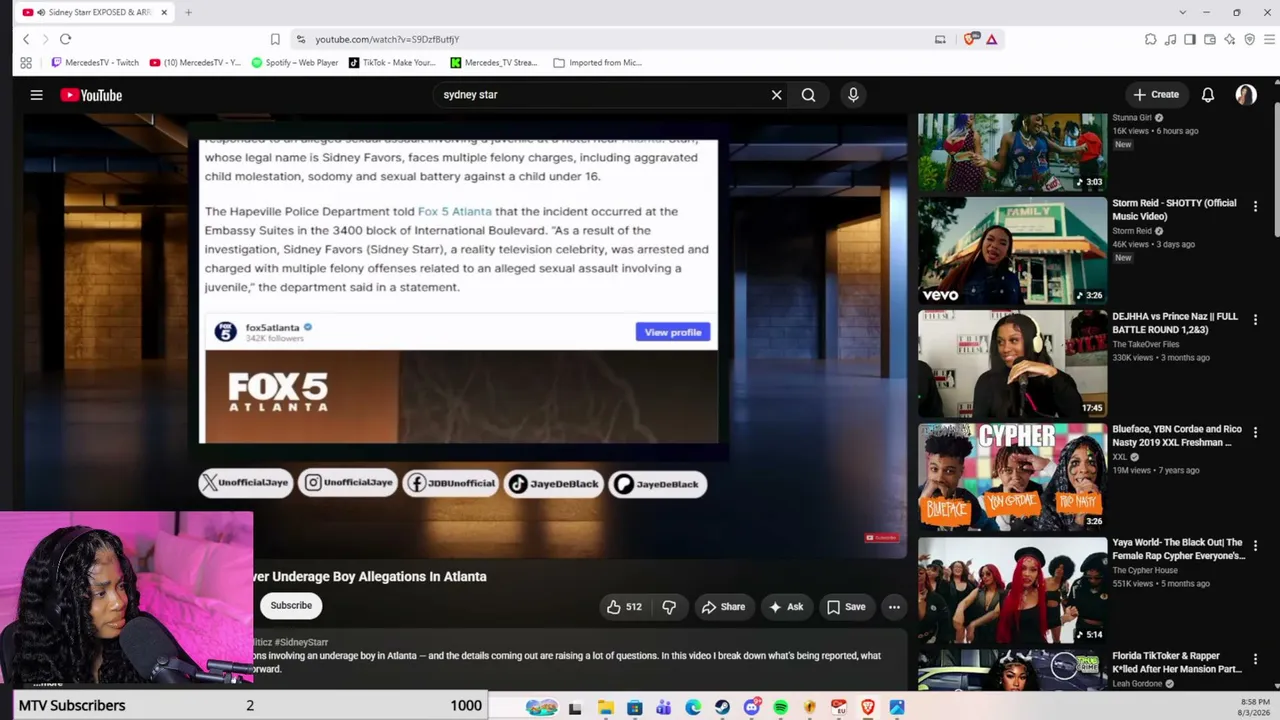Open Microsoft Teams from the taskbar
Image resolution: width=1280 pixels, height=720 pixels.
(664, 708)
